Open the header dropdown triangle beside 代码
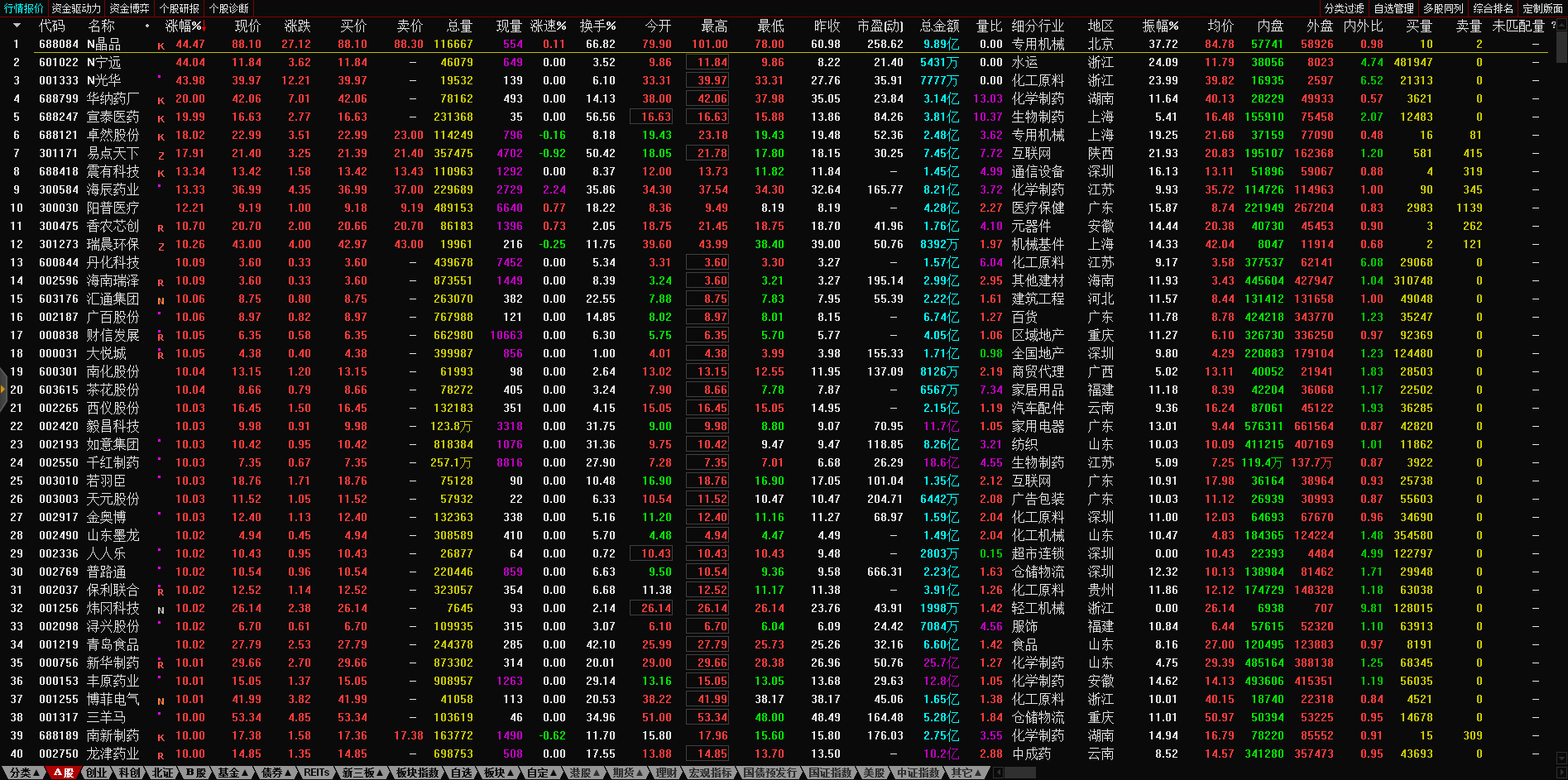The width and height of the screenshot is (1568, 780). tap(17, 26)
